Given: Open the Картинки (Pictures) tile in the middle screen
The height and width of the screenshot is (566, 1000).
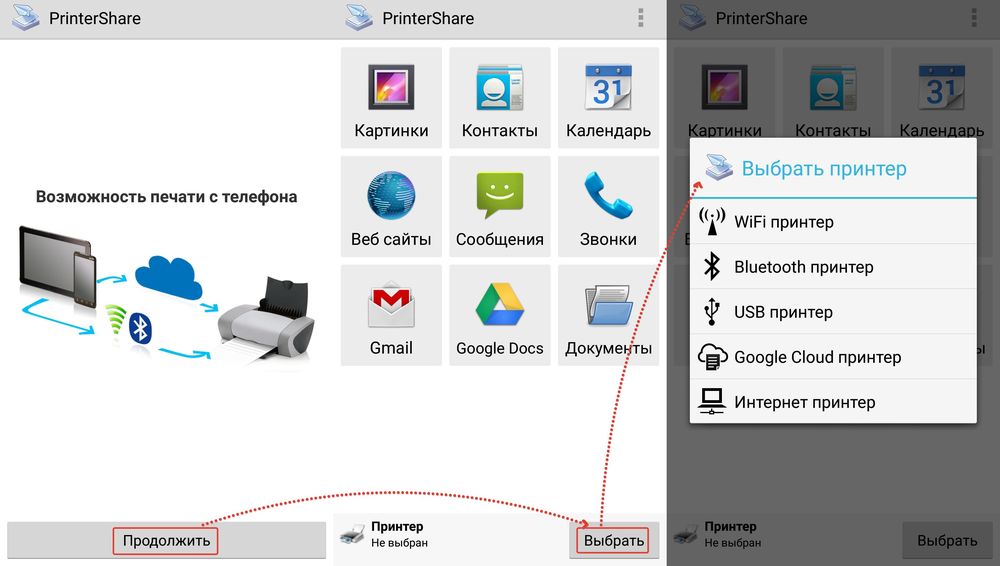Looking at the screenshot, I should (391, 96).
